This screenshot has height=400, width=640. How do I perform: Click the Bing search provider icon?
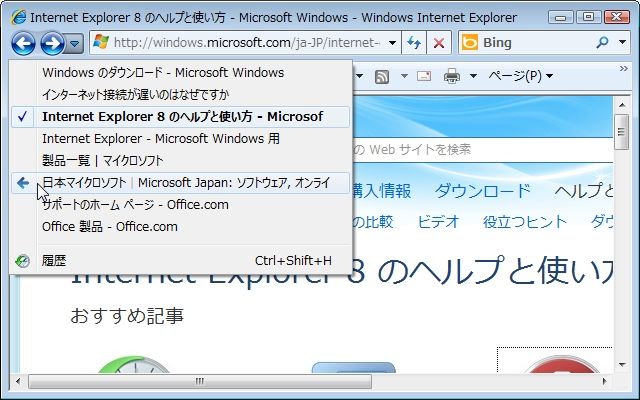click(x=470, y=42)
